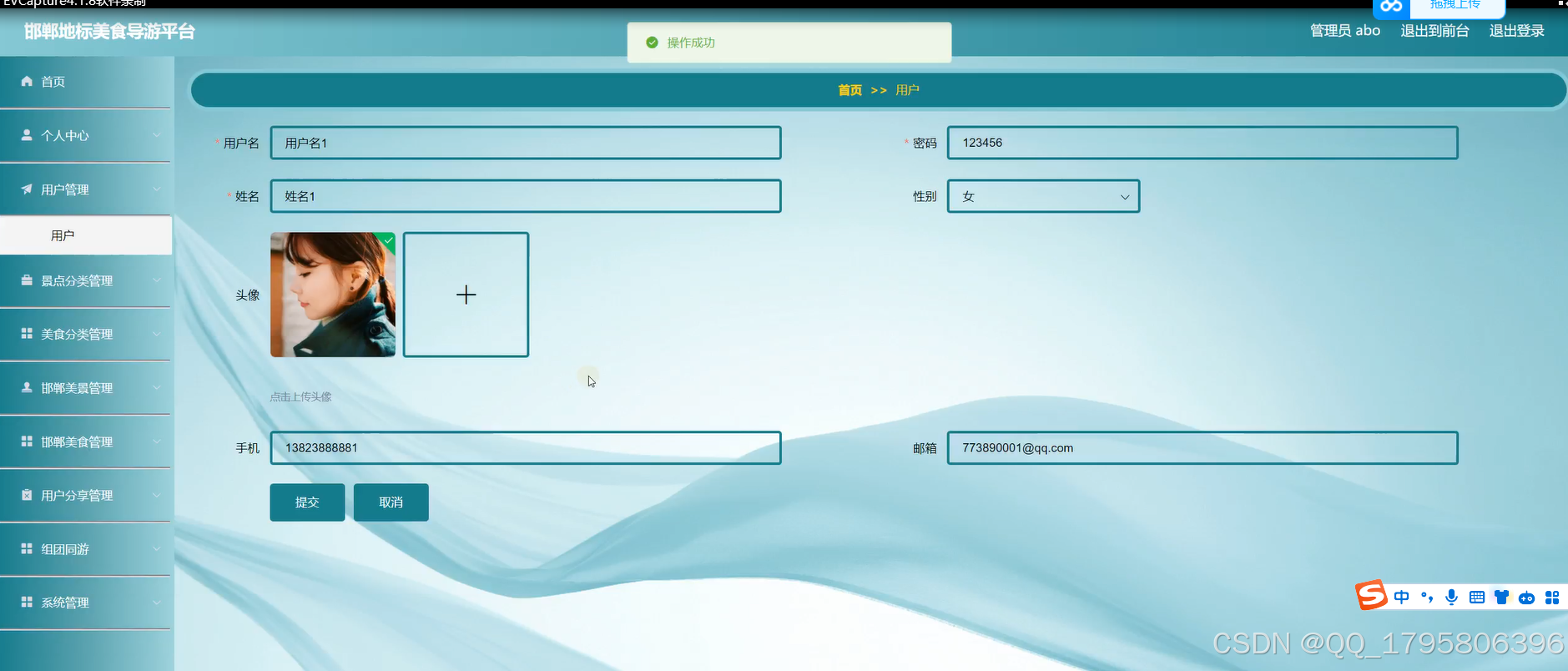1568x671 pixels.
Task: Click the 用户名 input field
Action: [526, 143]
